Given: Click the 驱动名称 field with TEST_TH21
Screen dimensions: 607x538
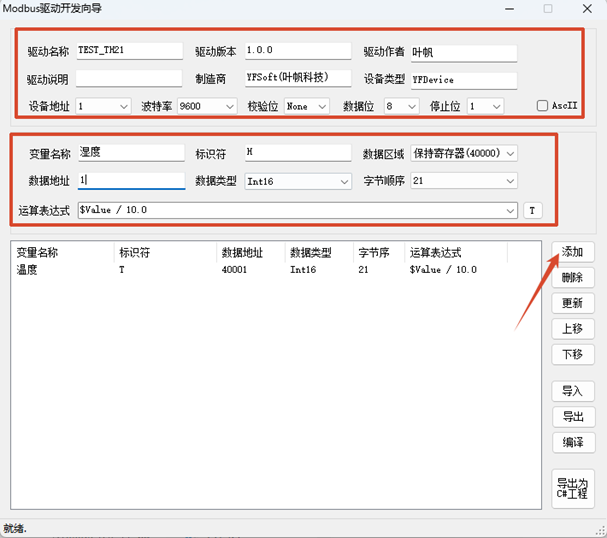Looking at the screenshot, I should (x=129, y=51).
